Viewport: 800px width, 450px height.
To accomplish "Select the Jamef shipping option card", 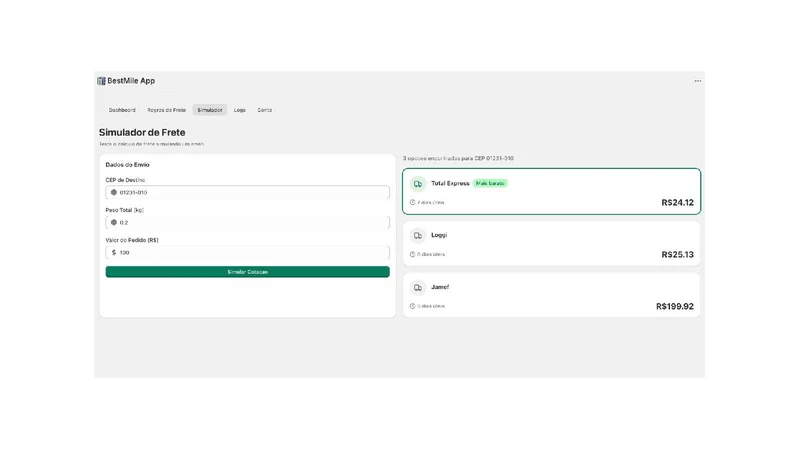I will [552, 295].
